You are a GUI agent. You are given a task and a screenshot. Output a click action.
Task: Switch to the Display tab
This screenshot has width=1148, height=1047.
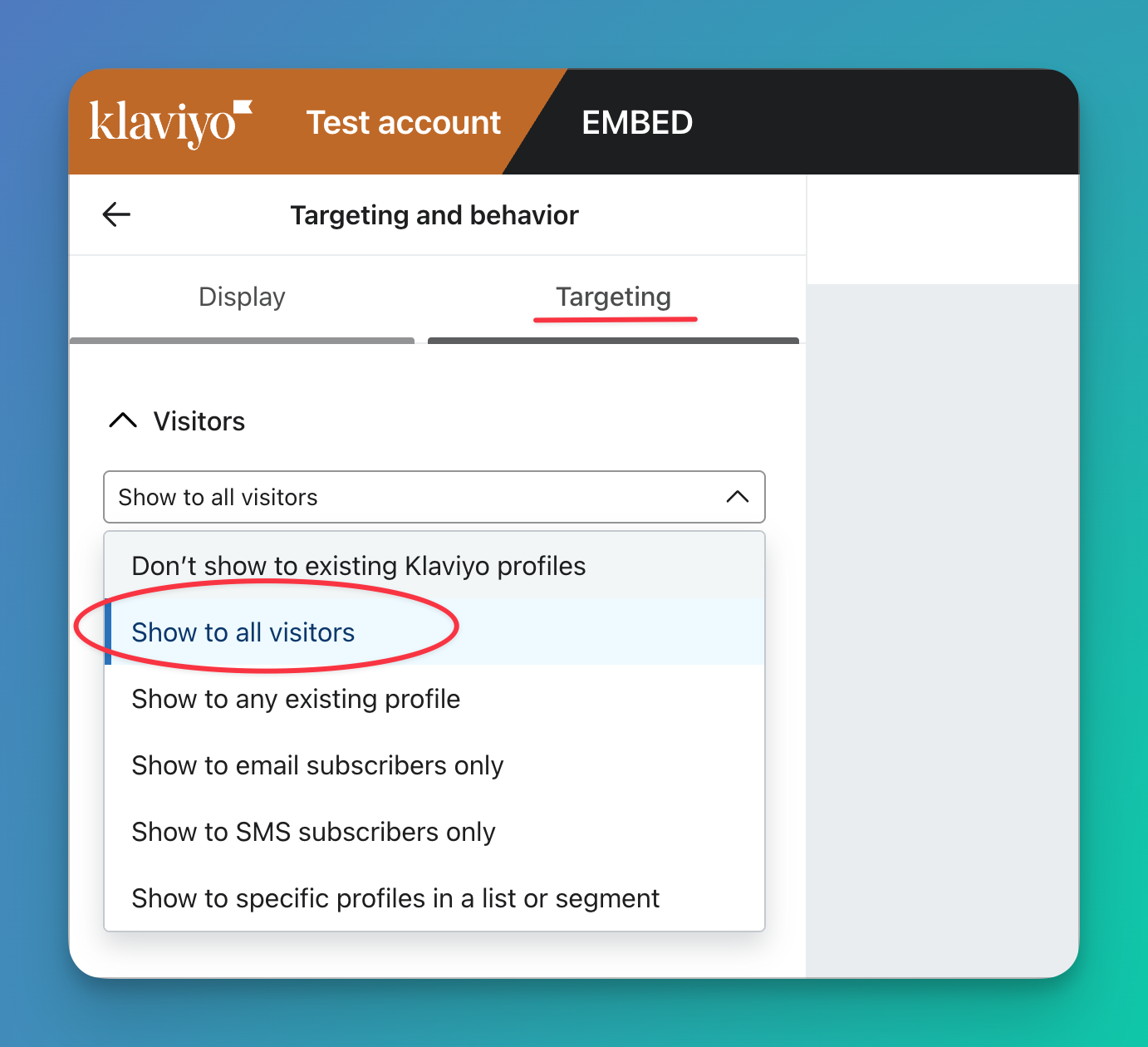pyautogui.click(x=242, y=297)
